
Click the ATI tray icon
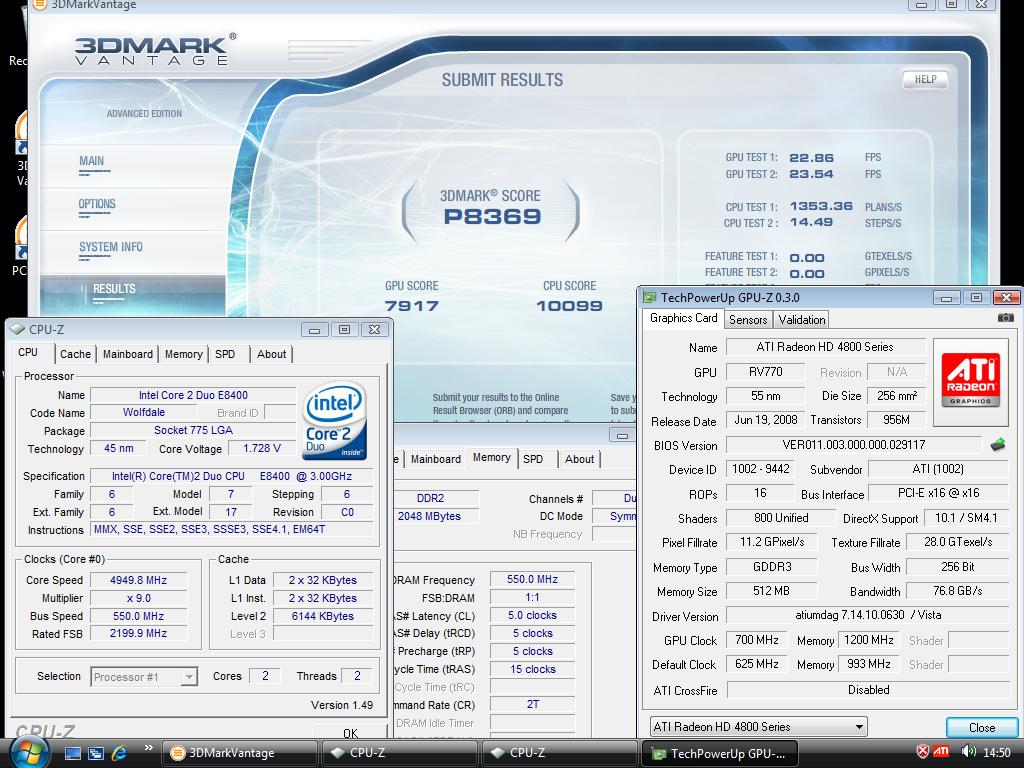[x=941, y=752]
